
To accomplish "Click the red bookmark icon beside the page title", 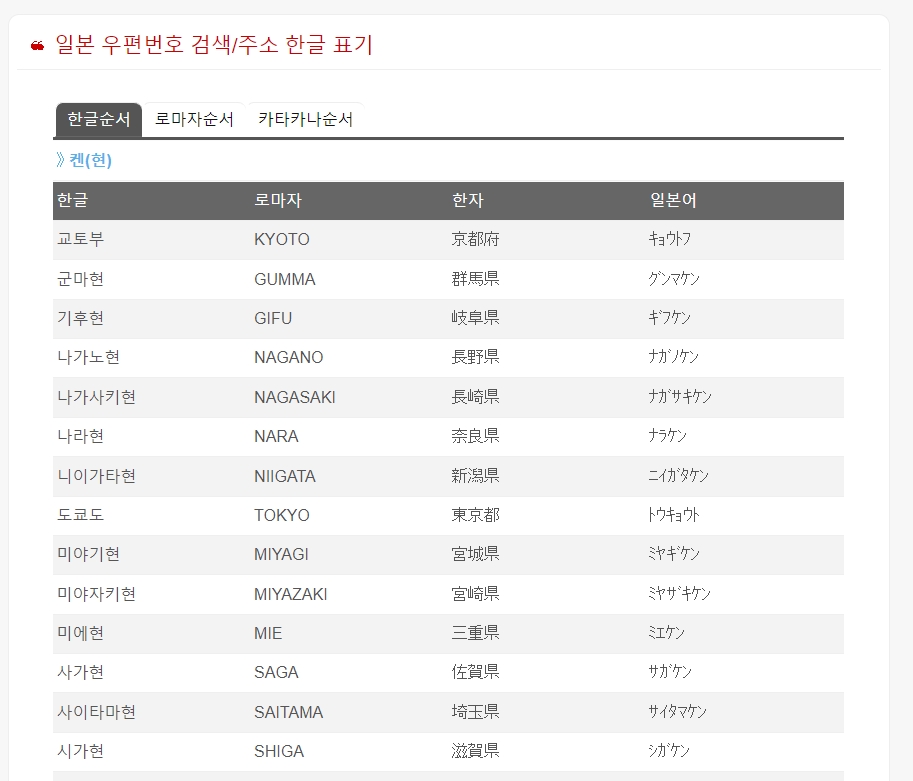I will point(33,44).
